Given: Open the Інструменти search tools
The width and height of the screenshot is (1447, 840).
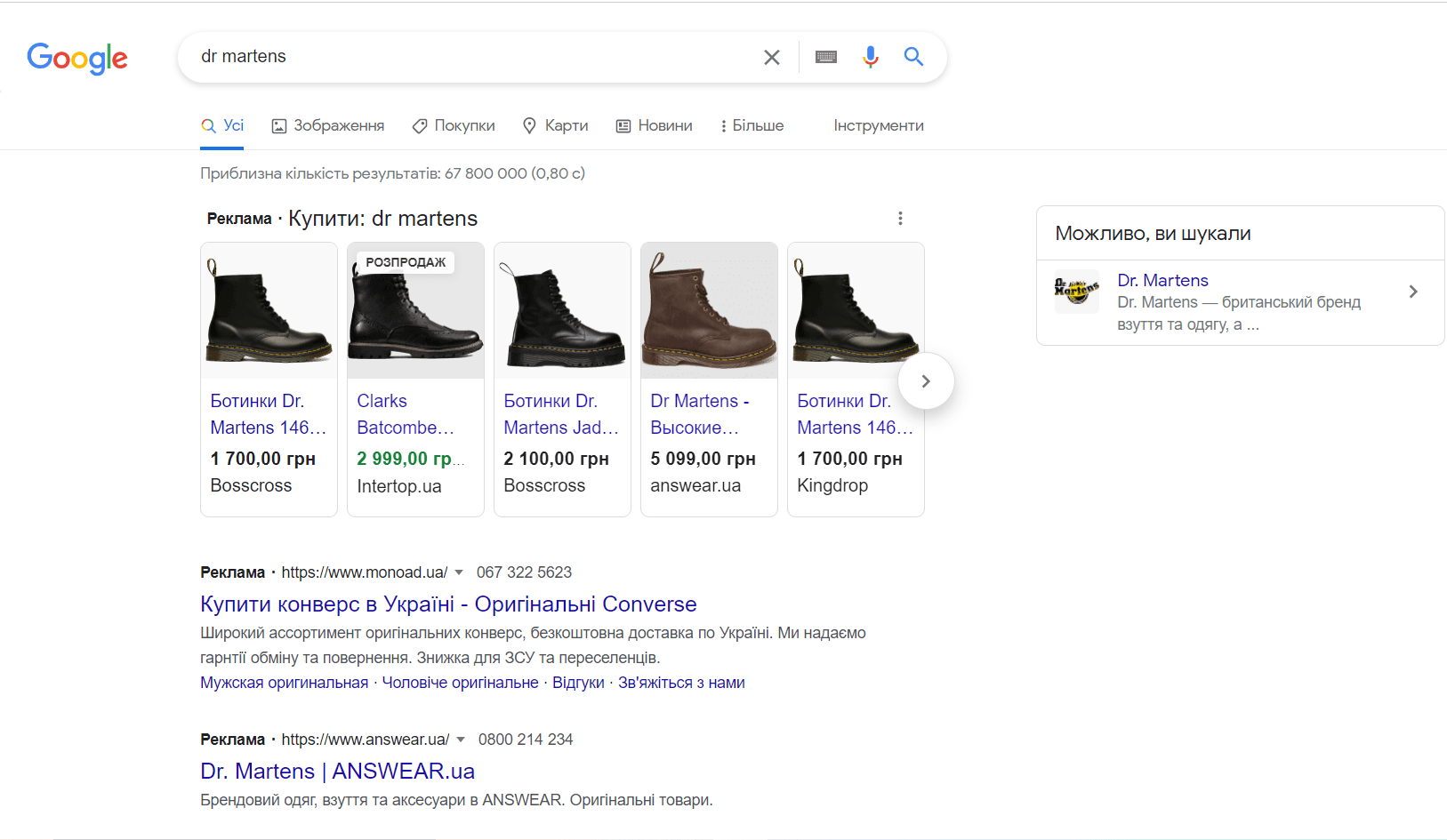Looking at the screenshot, I should [x=878, y=125].
